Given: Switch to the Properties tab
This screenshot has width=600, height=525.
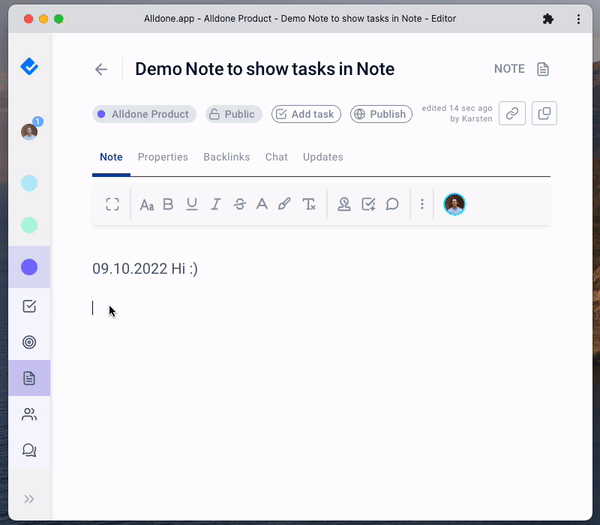Looking at the screenshot, I should (x=163, y=157).
